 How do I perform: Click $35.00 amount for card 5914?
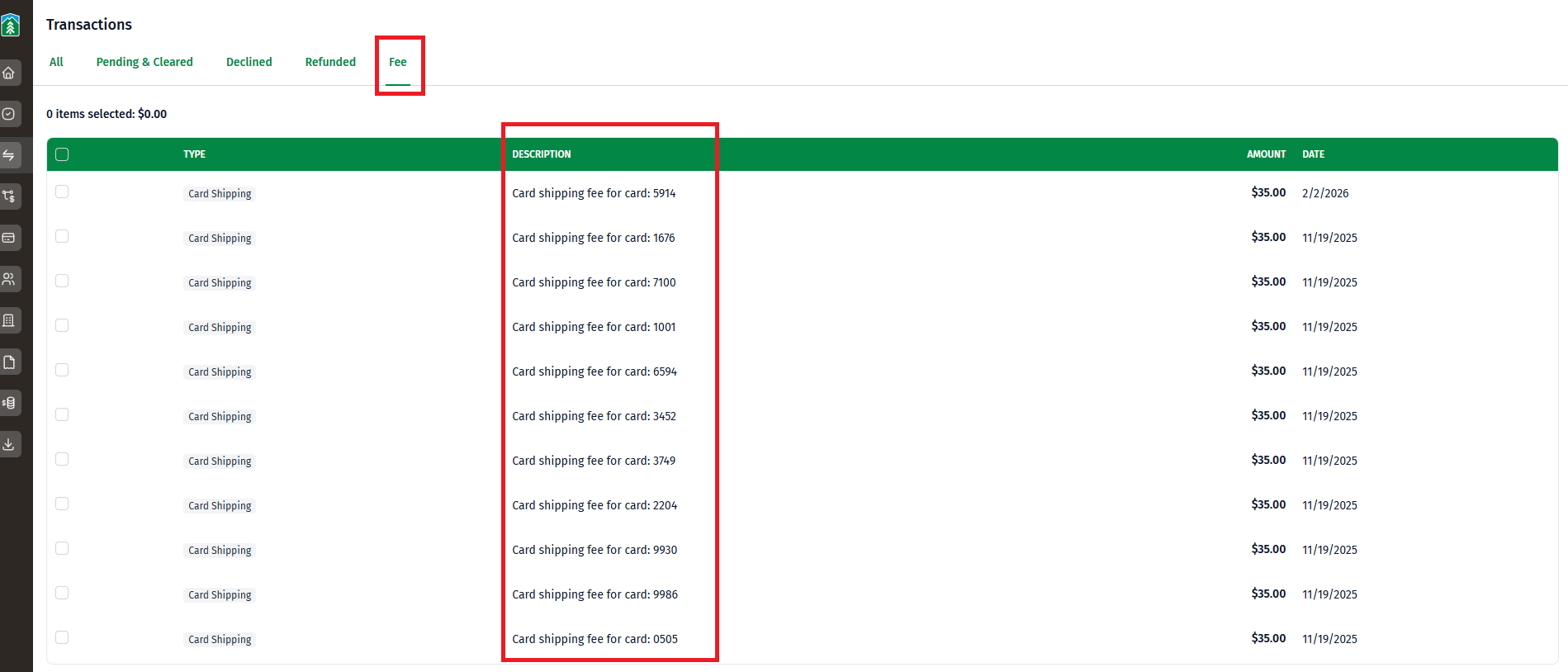(x=1268, y=192)
